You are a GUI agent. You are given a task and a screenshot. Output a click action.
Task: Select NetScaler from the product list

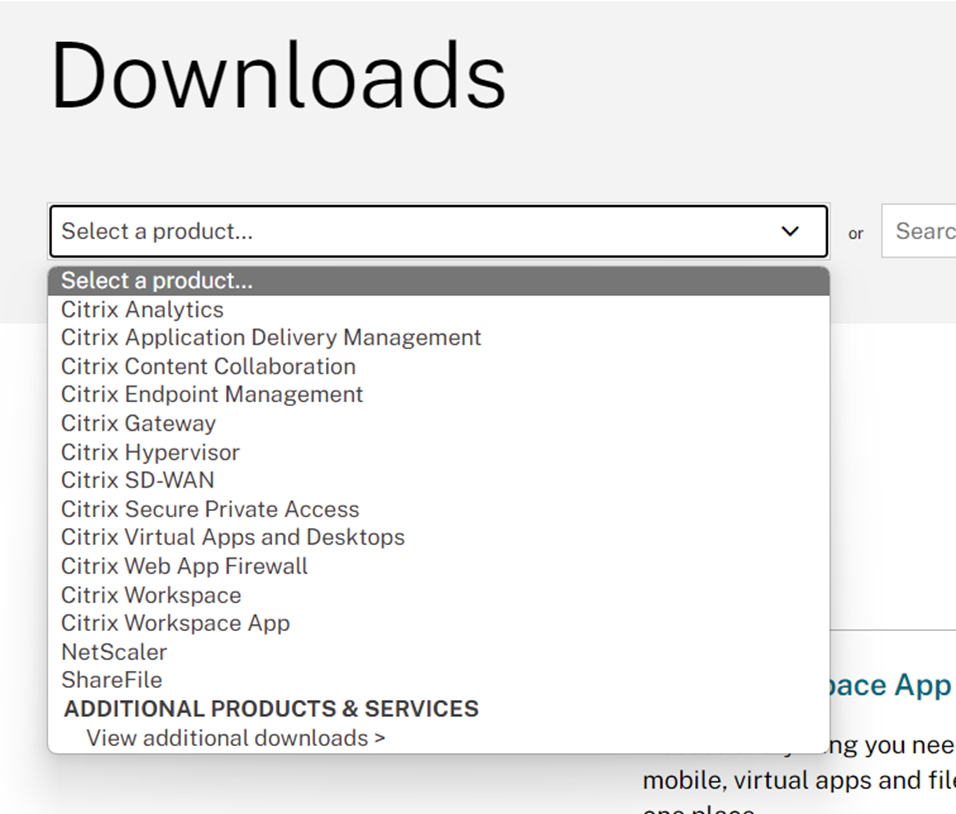coord(438,652)
